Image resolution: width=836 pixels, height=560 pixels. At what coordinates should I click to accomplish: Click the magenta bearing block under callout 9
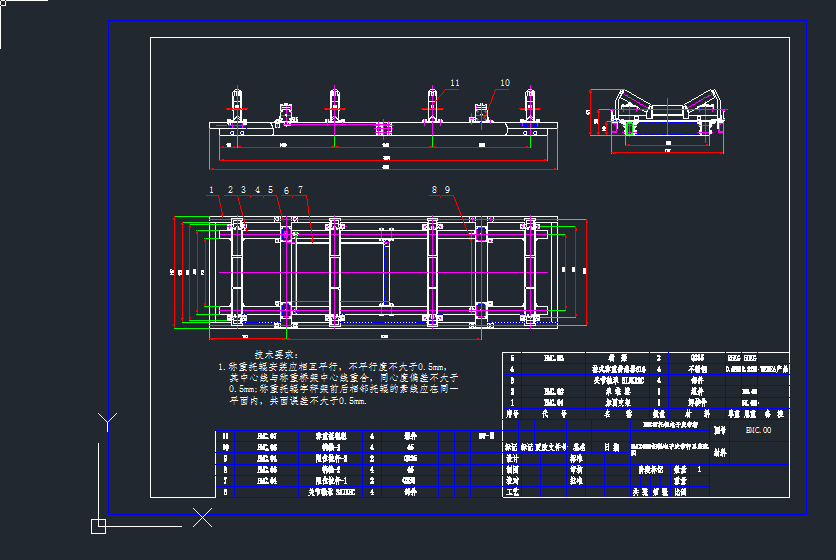pyautogui.click(x=481, y=235)
